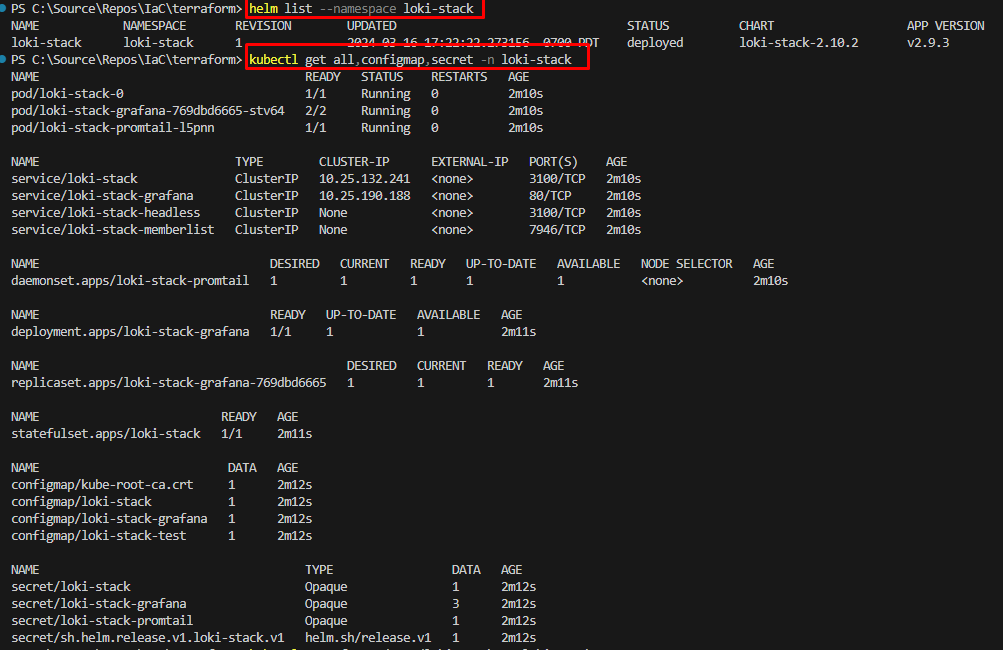Select the cluster IP '10.25.190.188'
Viewport: 1003px width, 650px height.
pyautogui.click(x=365, y=196)
